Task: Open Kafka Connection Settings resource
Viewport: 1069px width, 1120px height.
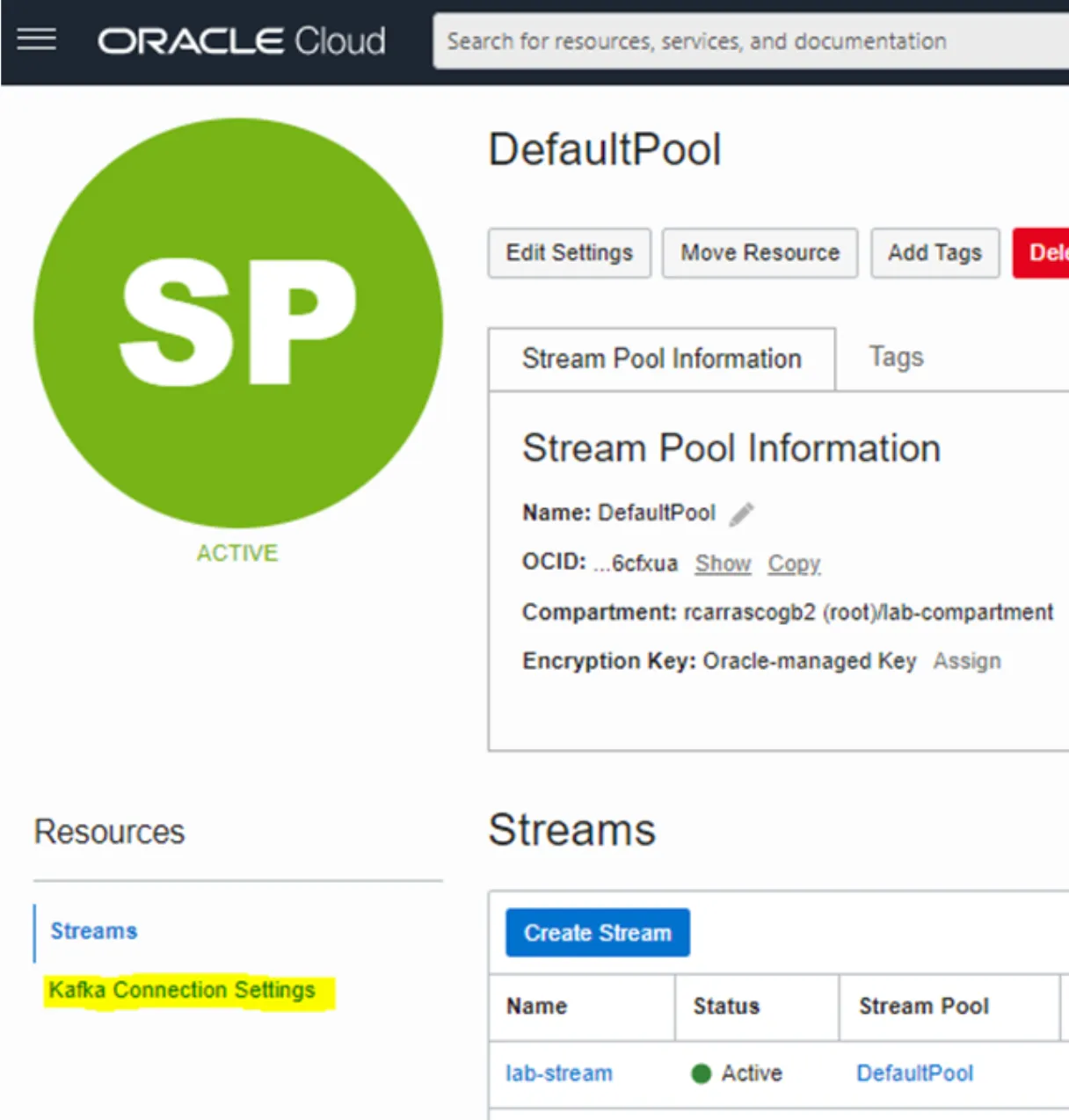Action: (x=182, y=991)
